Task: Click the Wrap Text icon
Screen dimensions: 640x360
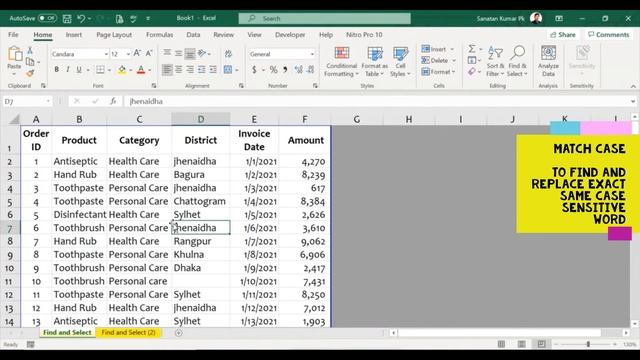Action: 228,53
